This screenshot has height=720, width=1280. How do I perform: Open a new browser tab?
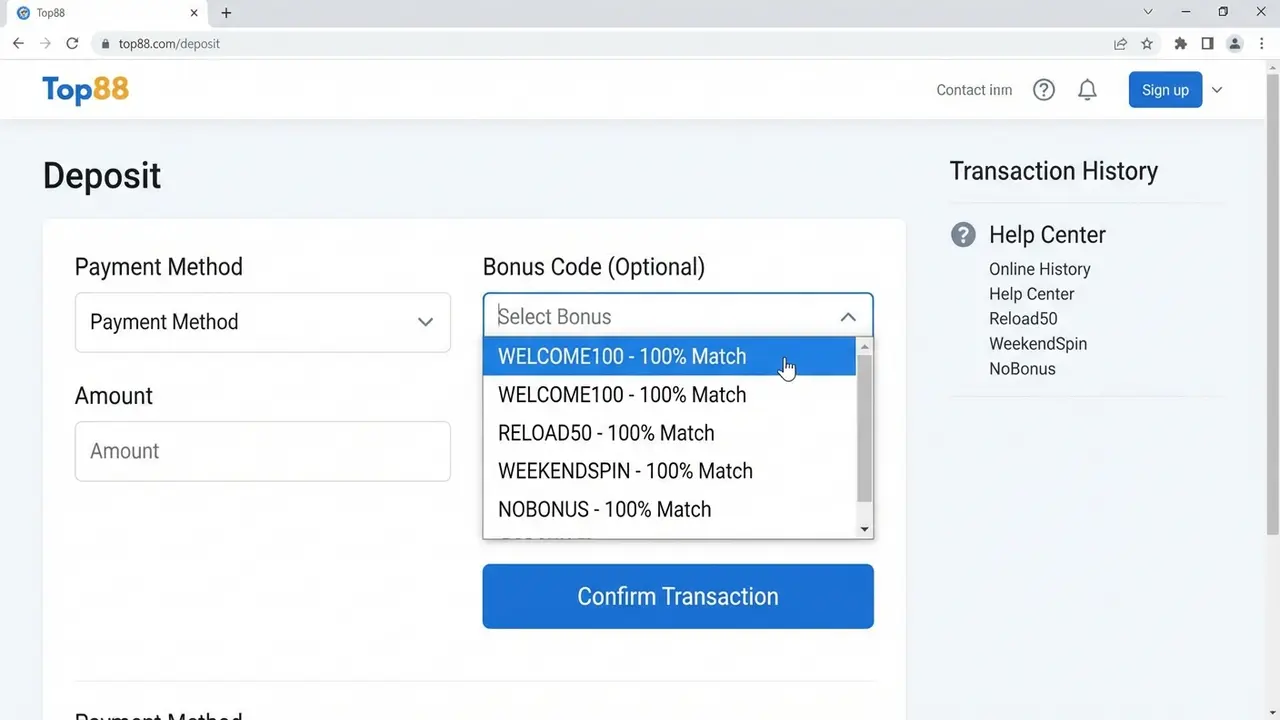tap(226, 13)
